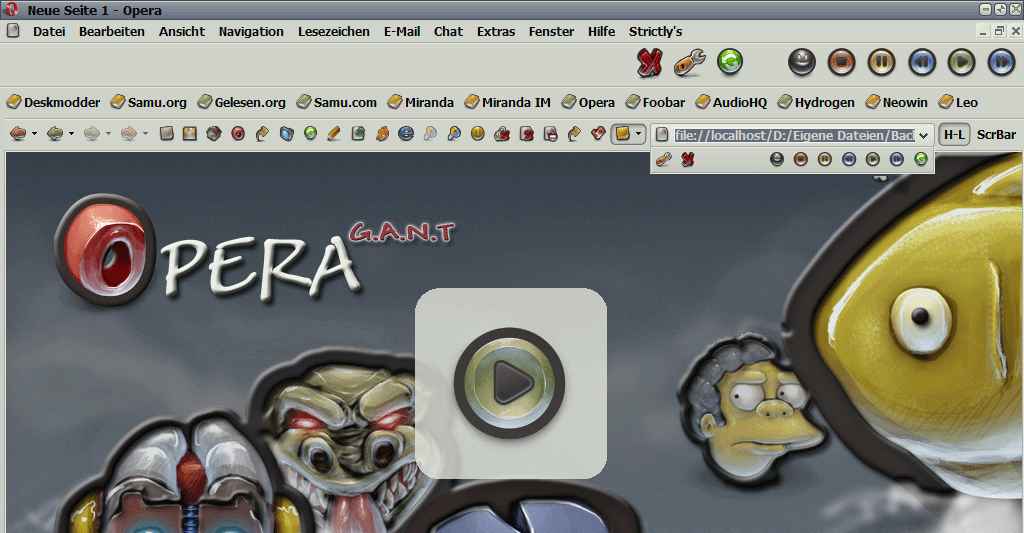This screenshot has height=533, width=1024.
Task: Open the Miranda IM bookmark
Action: 507,102
